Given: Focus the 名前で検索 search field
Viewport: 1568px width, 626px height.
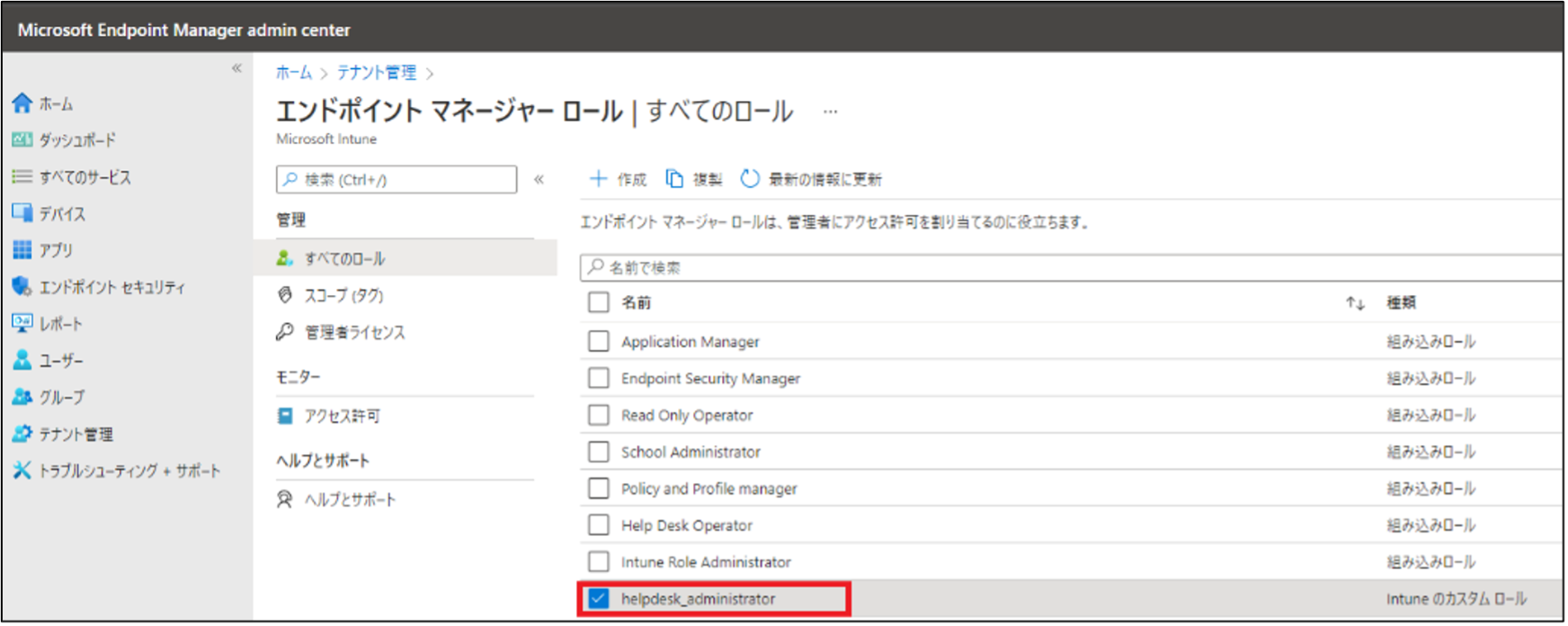Looking at the screenshot, I should pyautogui.click(x=1071, y=267).
